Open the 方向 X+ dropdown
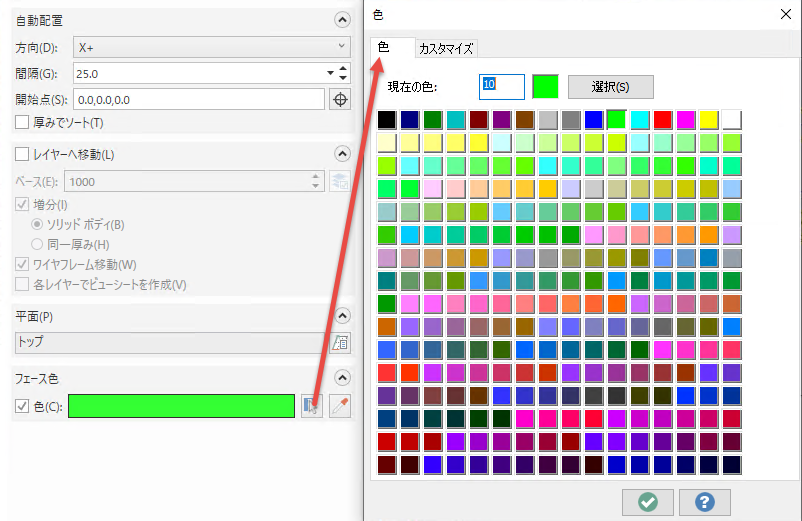 pos(212,47)
